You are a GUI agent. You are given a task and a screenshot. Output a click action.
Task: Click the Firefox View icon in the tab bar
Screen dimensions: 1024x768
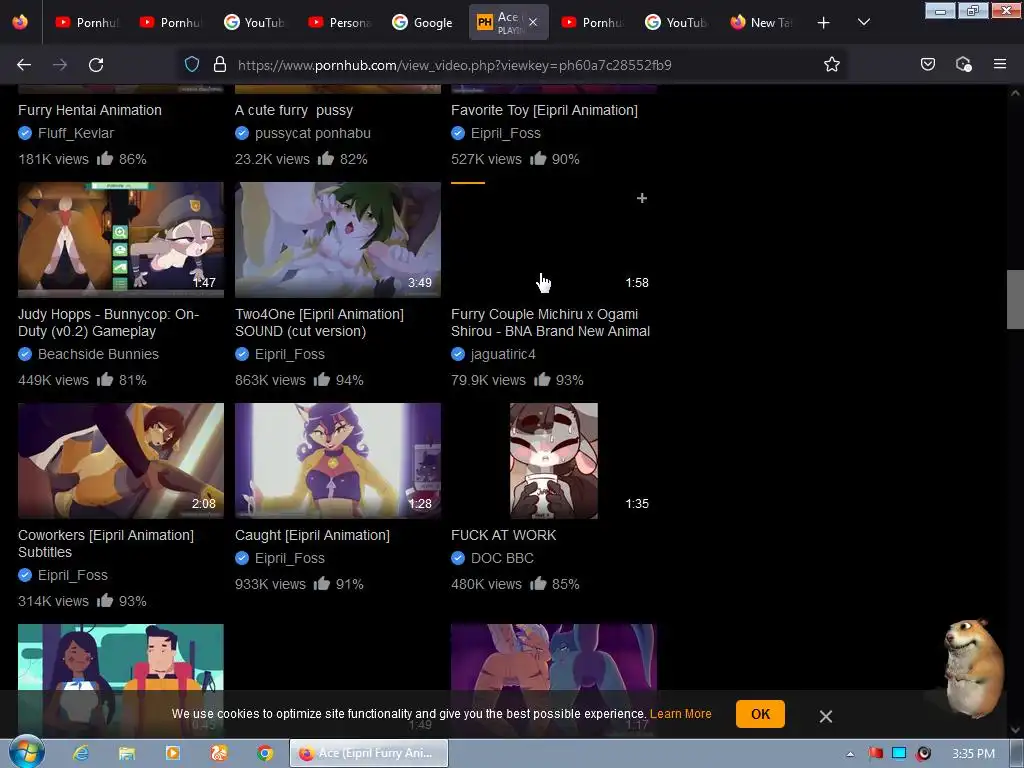[20, 22]
